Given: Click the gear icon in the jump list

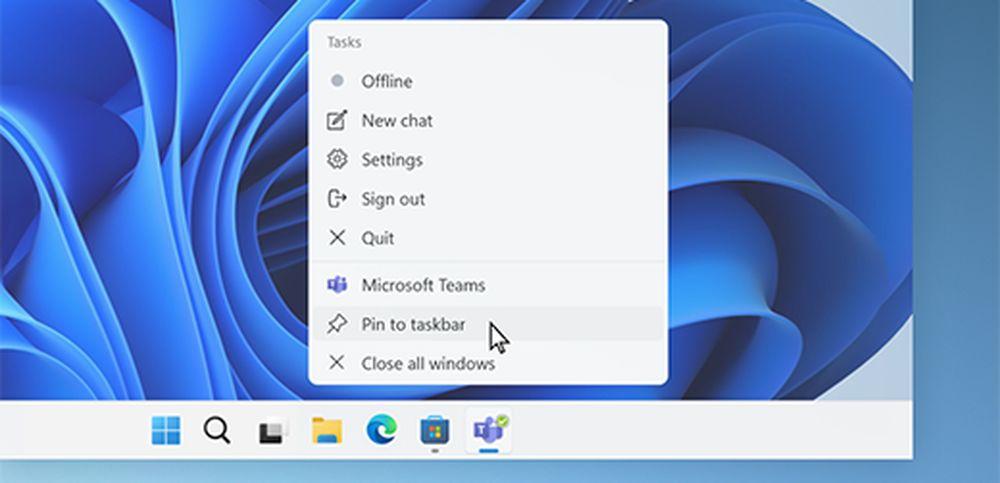Looking at the screenshot, I should pos(337,160).
